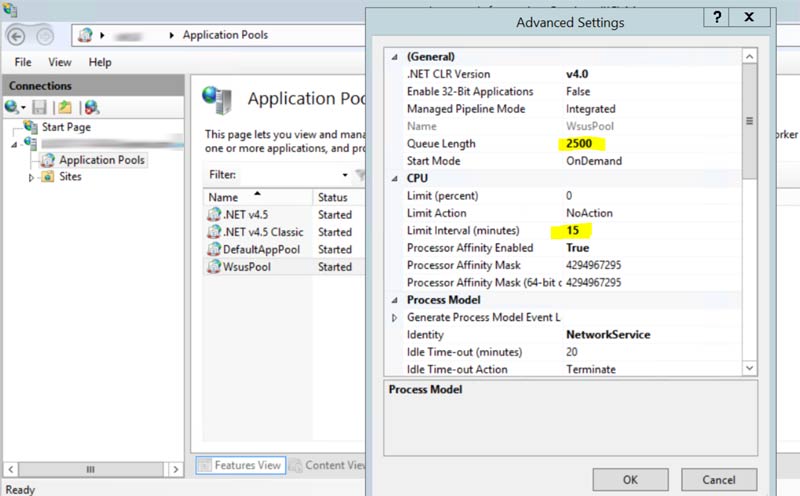Screen dimensions: 800x496
Task: Select Queue Length value 2500
Action: tap(579, 143)
